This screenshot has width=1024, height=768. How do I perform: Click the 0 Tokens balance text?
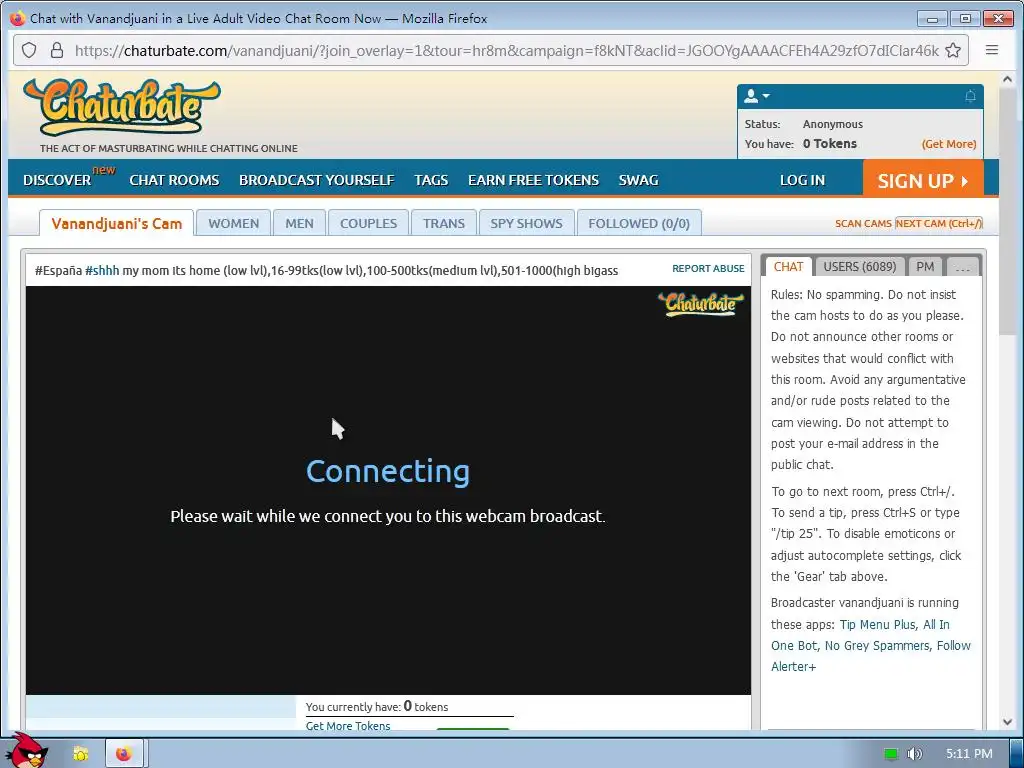point(829,144)
